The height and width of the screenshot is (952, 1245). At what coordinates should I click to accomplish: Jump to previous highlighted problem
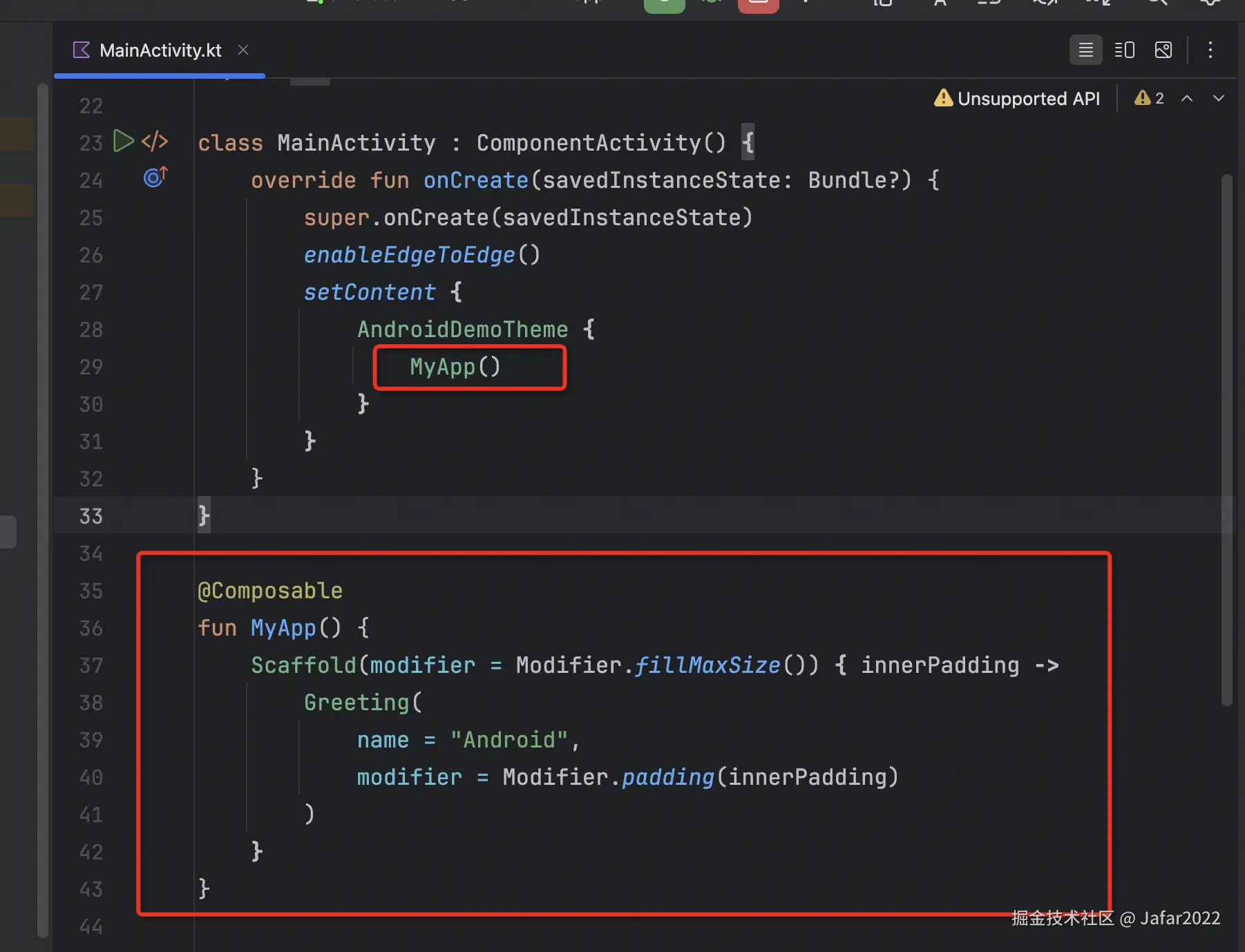(x=1187, y=99)
